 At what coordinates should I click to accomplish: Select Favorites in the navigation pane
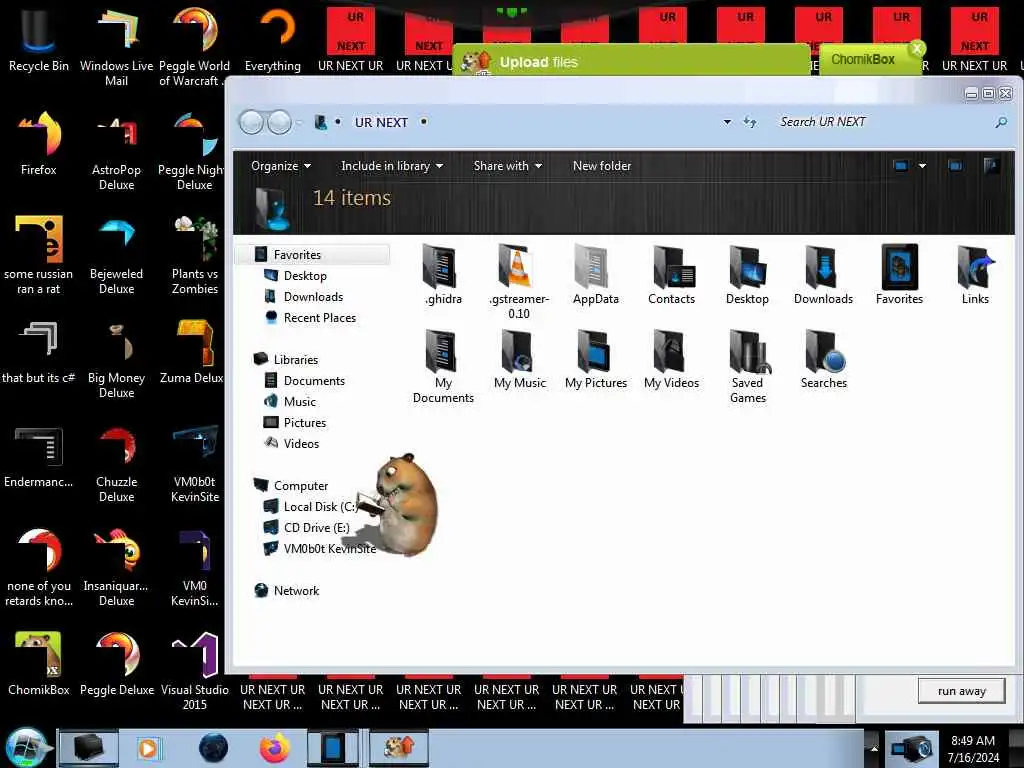click(x=313, y=255)
